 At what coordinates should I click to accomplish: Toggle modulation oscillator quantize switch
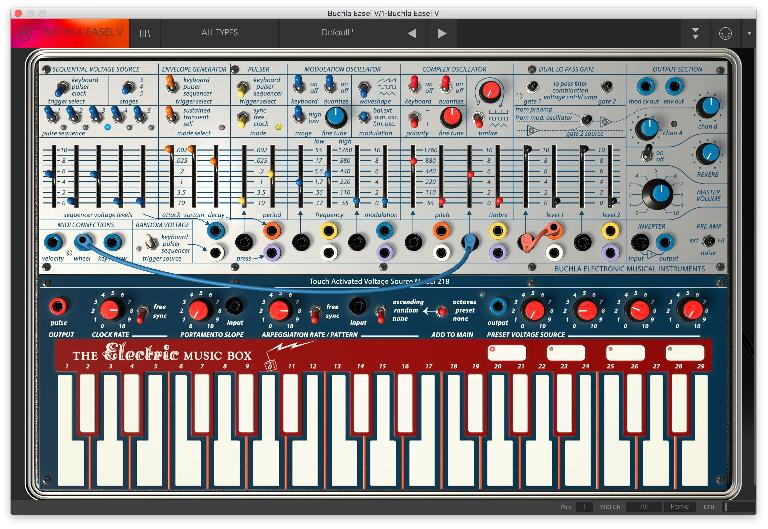tap(330, 84)
